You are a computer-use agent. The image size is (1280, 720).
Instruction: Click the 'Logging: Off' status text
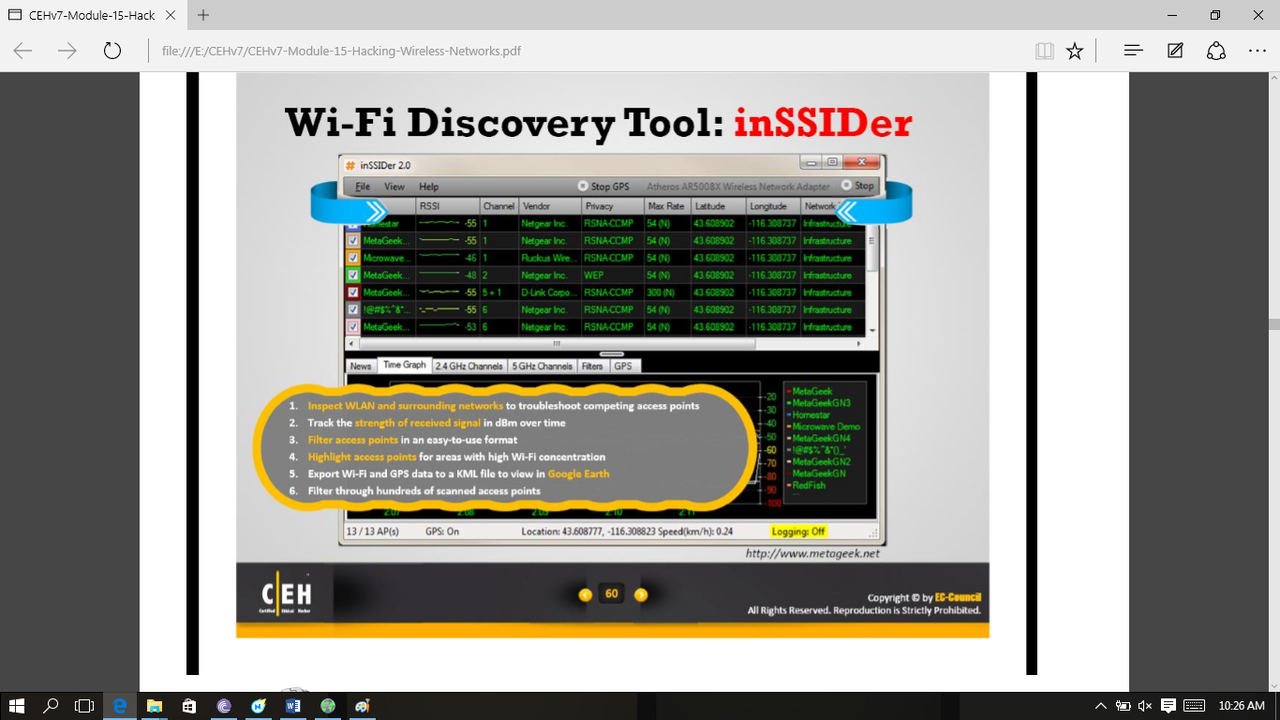pyautogui.click(x=798, y=531)
